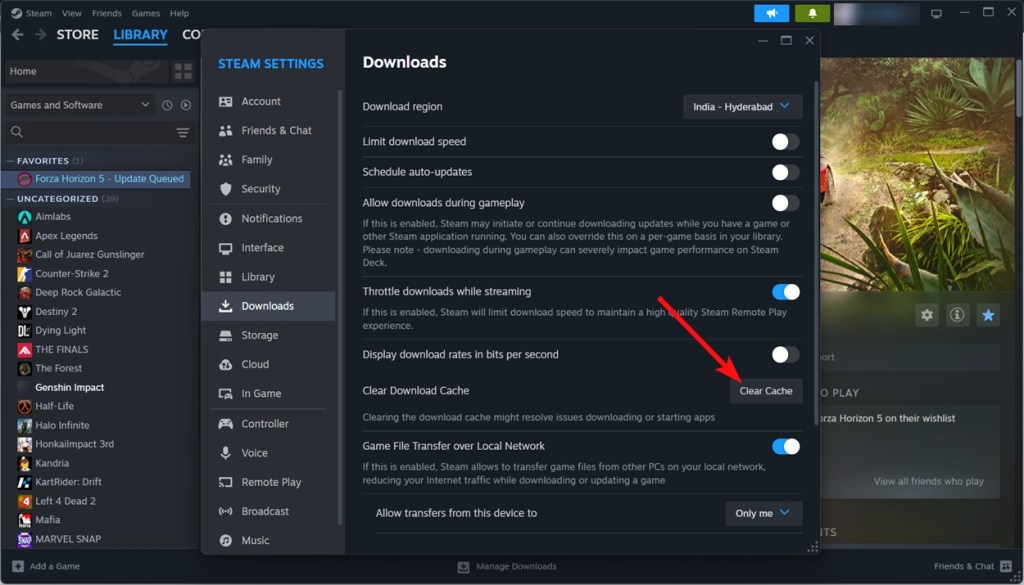1024x585 pixels.
Task: Open Cloud settings
Action: pos(255,364)
